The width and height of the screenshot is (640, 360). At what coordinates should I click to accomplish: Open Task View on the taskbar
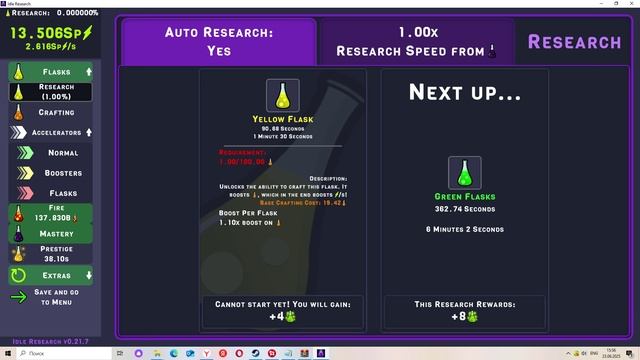click(120, 353)
